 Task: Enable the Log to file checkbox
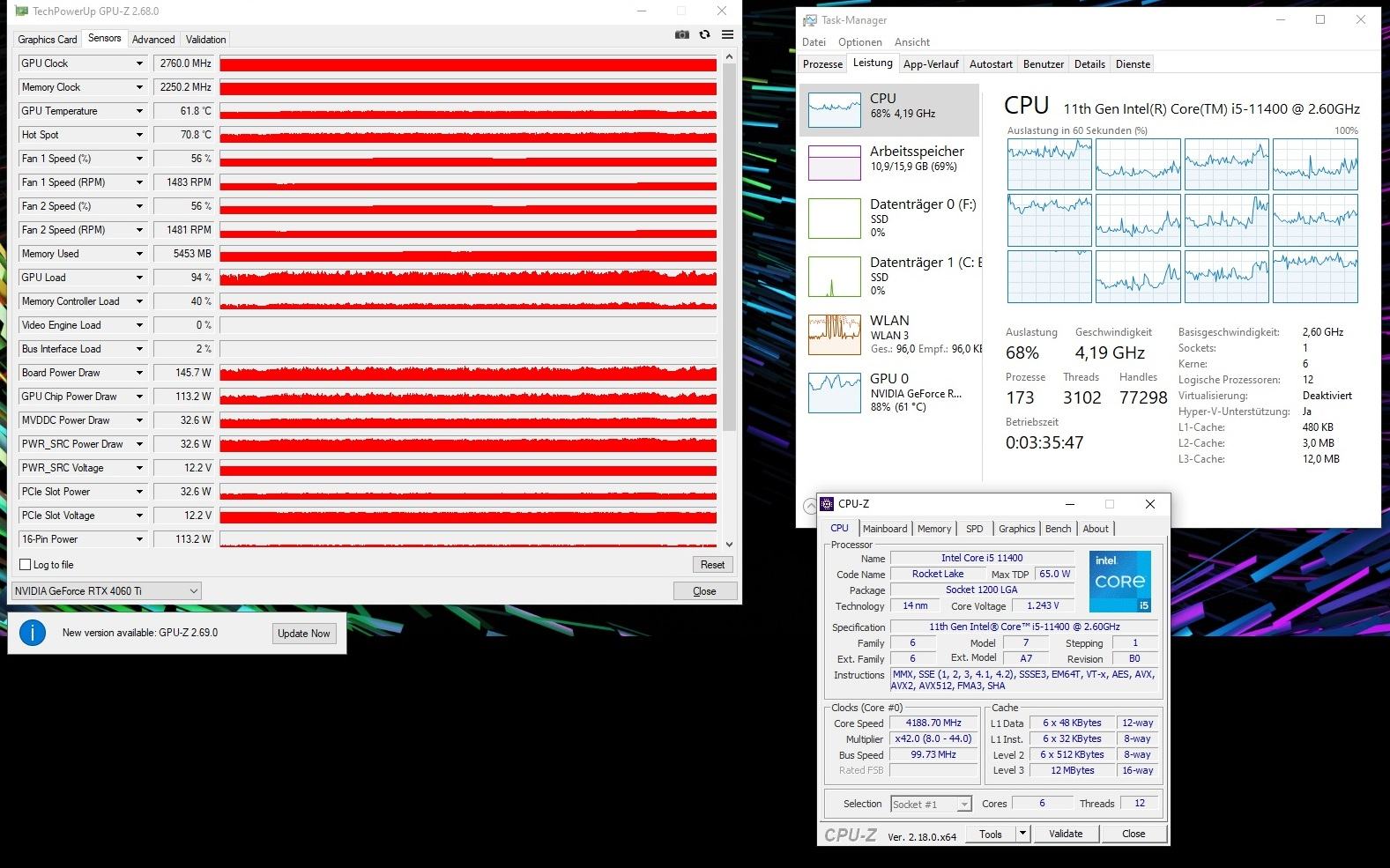pyautogui.click(x=26, y=565)
